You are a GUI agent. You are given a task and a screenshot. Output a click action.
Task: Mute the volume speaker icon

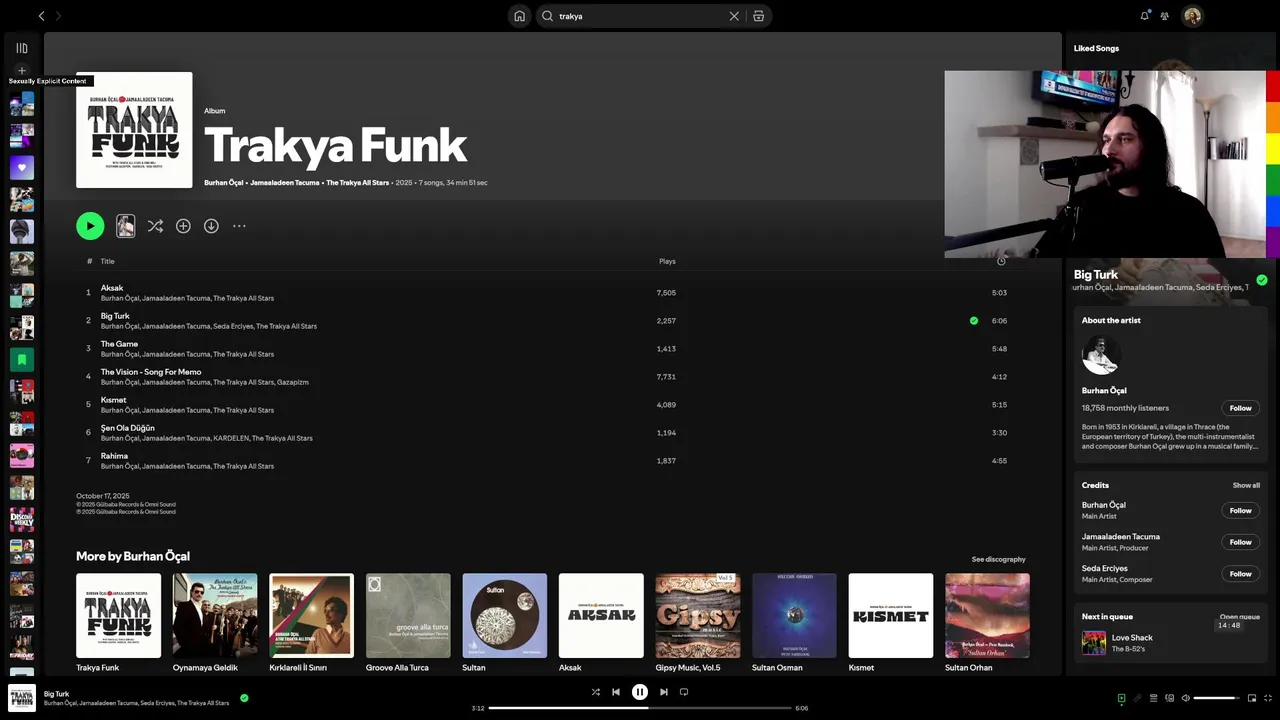coord(1185,698)
